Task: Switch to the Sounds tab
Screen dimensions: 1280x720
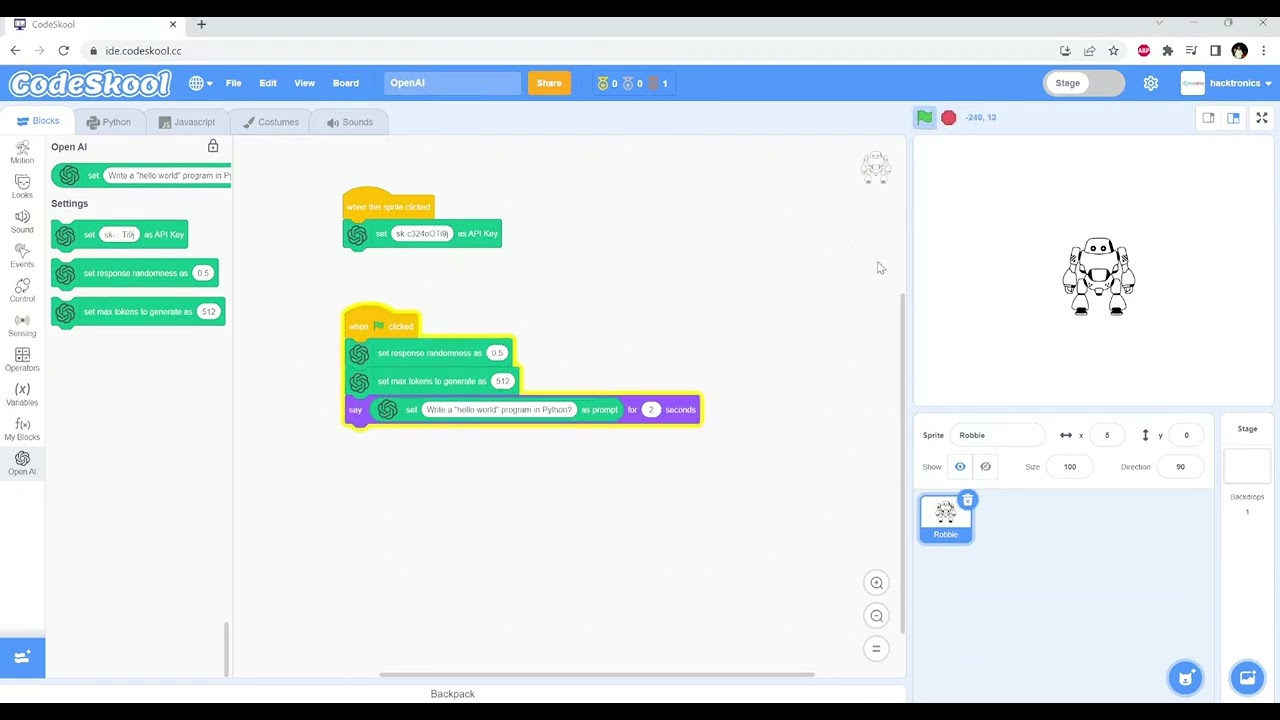Action: (349, 122)
